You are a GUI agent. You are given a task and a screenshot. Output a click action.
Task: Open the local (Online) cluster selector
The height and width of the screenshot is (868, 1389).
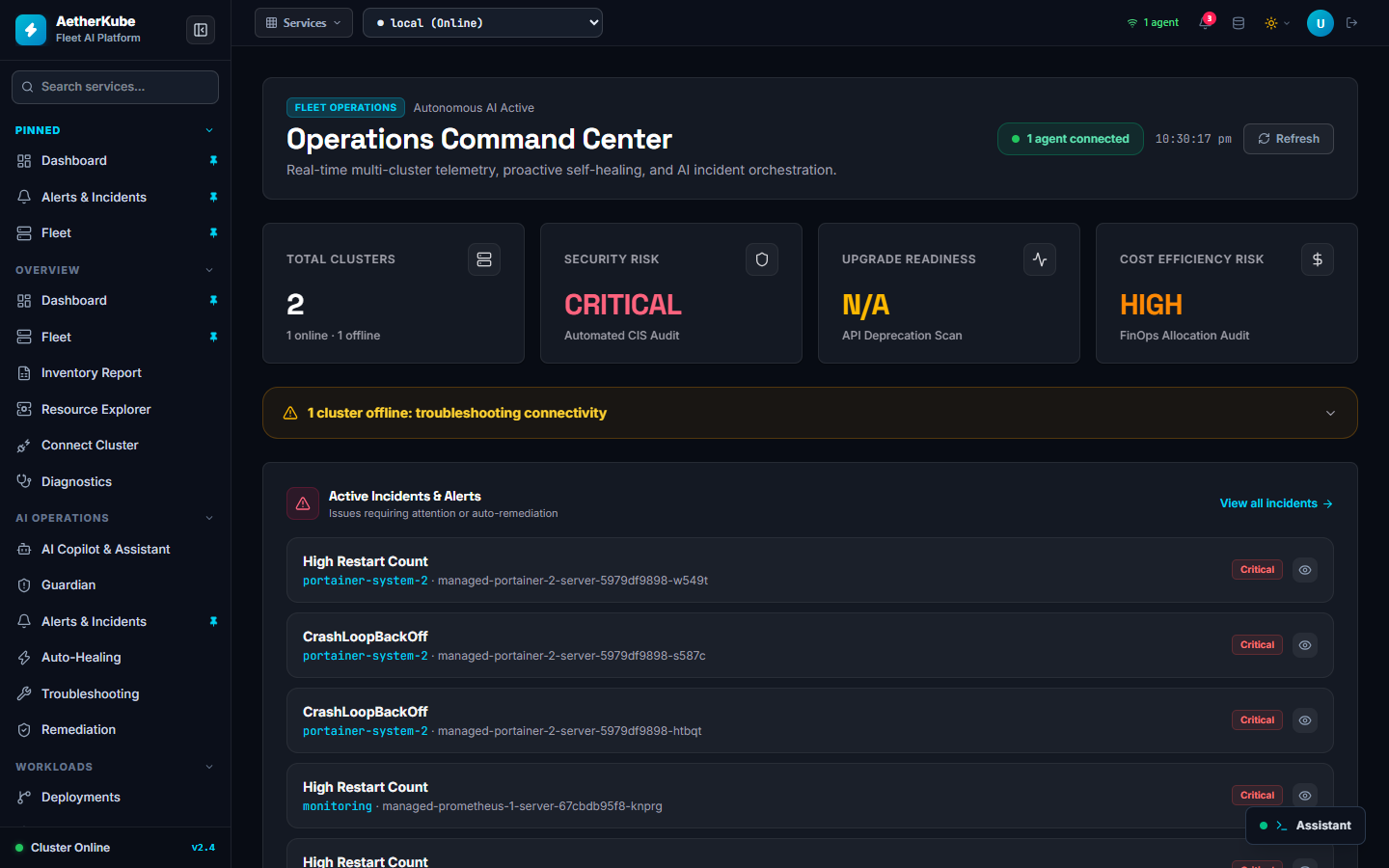tap(482, 23)
